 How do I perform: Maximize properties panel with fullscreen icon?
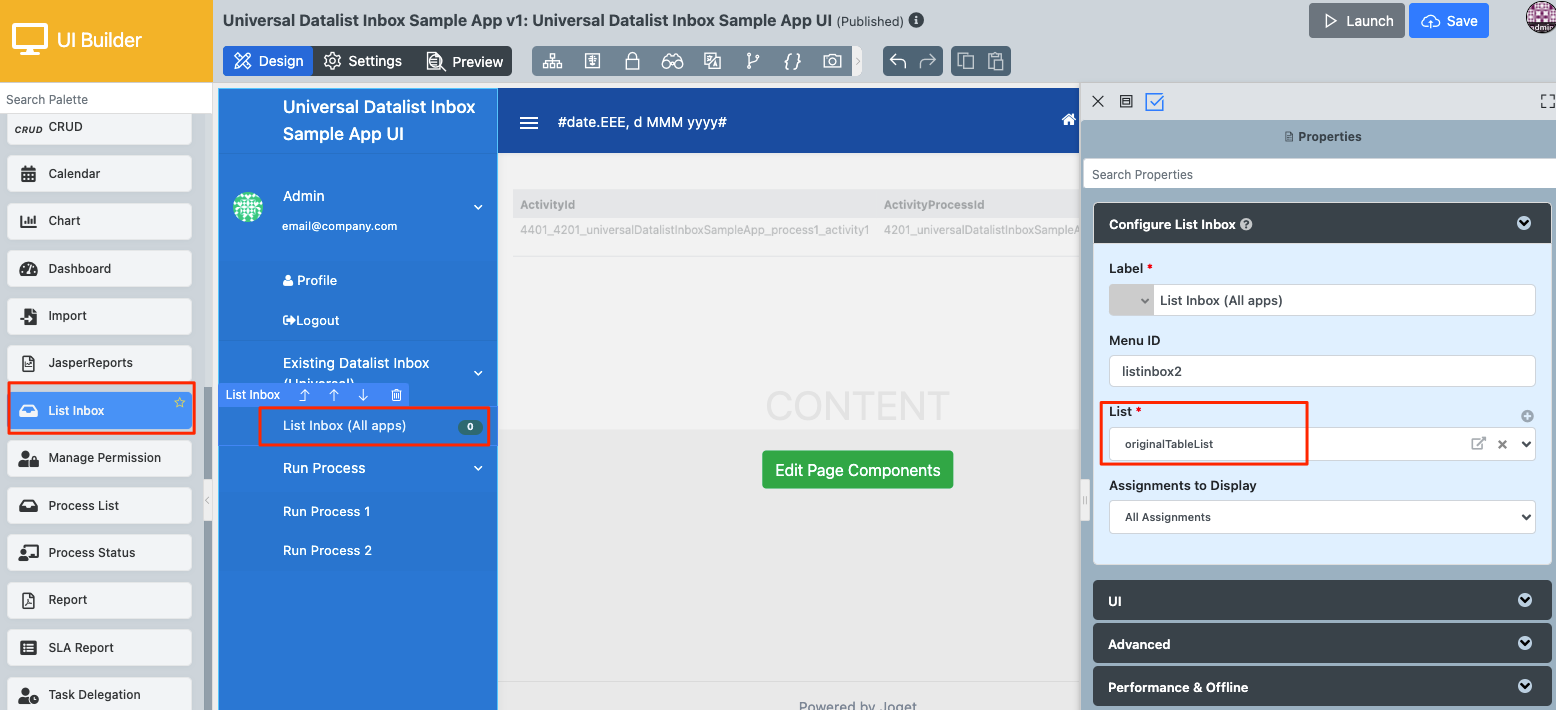(x=1547, y=101)
